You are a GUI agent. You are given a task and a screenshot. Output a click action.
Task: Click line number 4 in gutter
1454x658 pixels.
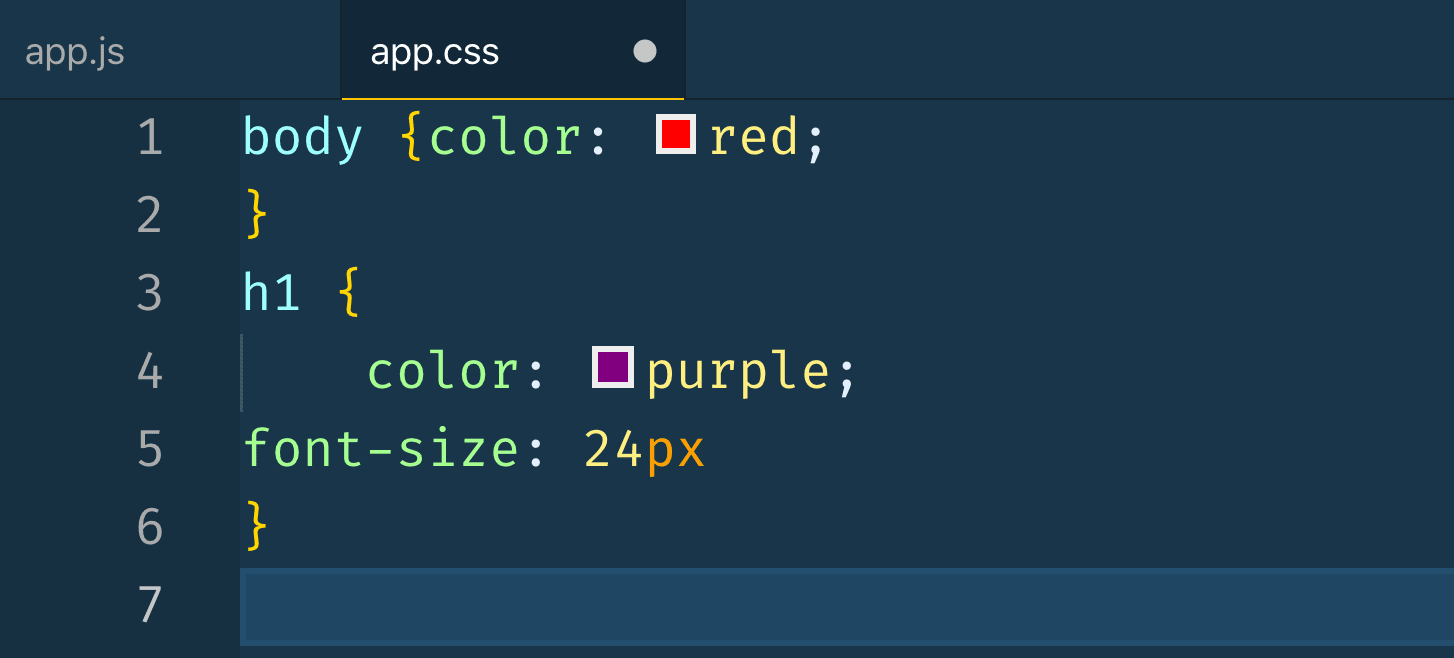(150, 371)
